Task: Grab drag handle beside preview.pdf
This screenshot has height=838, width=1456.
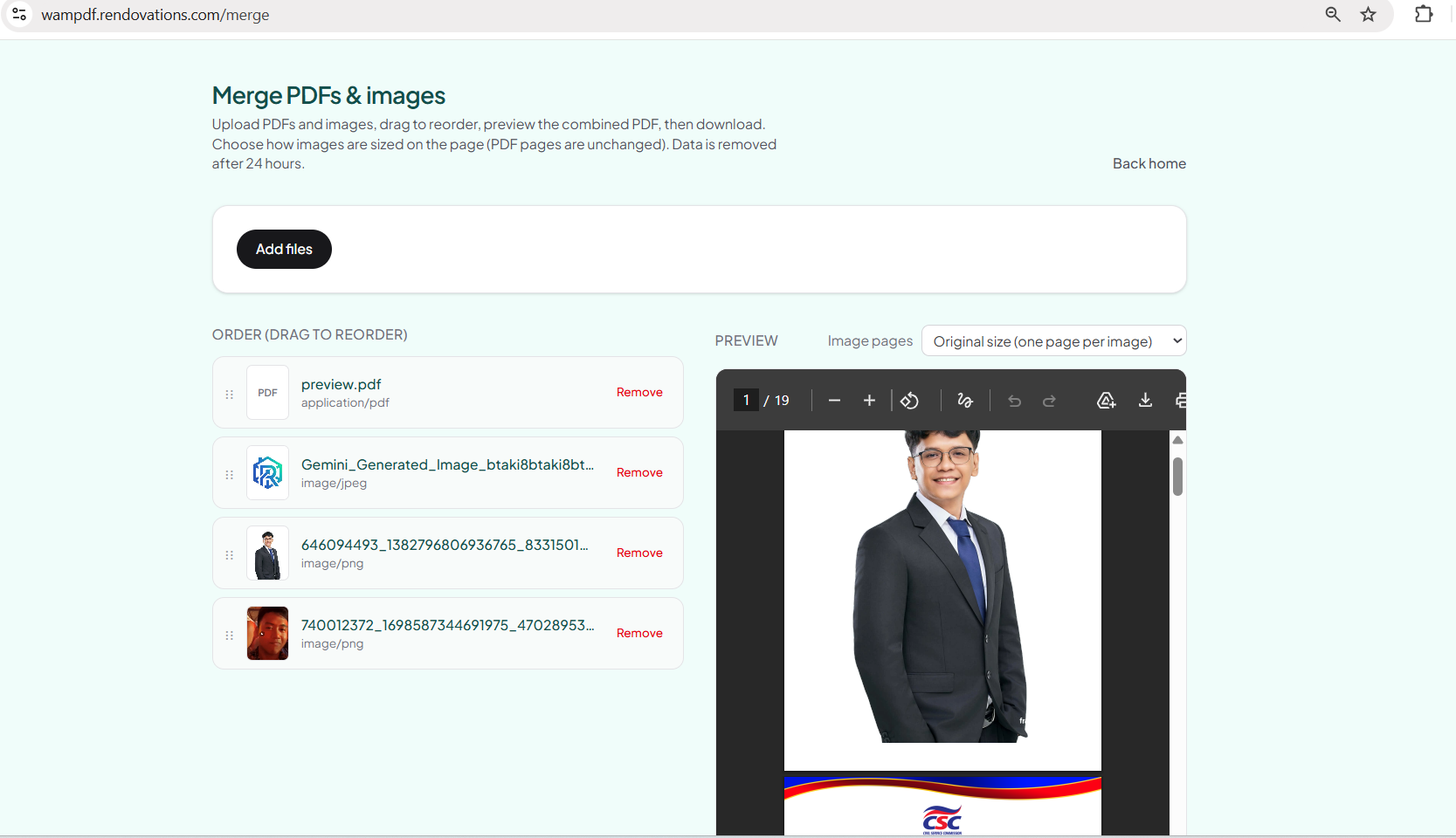Action: [230, 395]
